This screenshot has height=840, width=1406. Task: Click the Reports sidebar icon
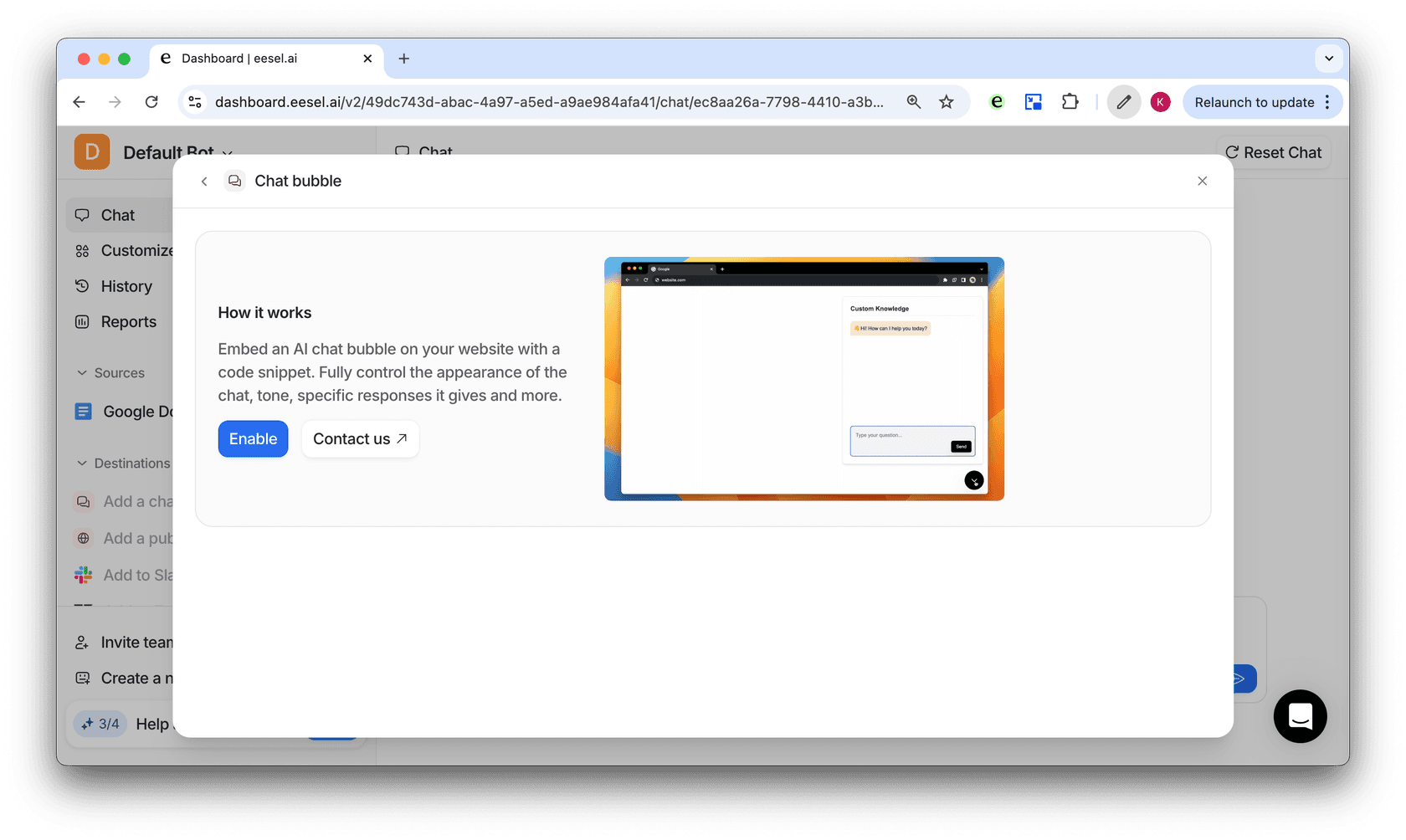tap(82, 321)
